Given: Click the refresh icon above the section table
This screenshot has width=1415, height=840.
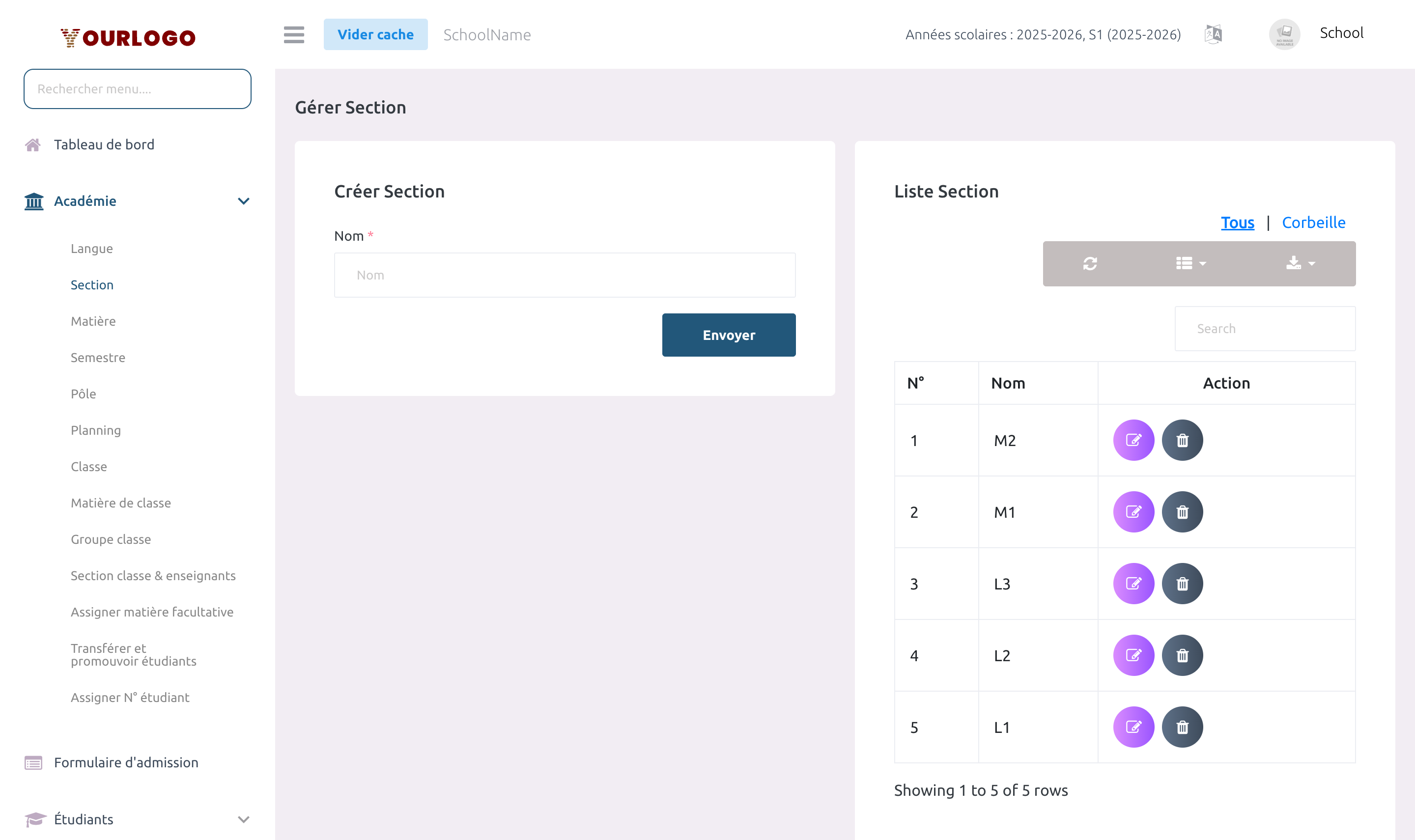Looking at the screenshot, I should click(1090, 263).
